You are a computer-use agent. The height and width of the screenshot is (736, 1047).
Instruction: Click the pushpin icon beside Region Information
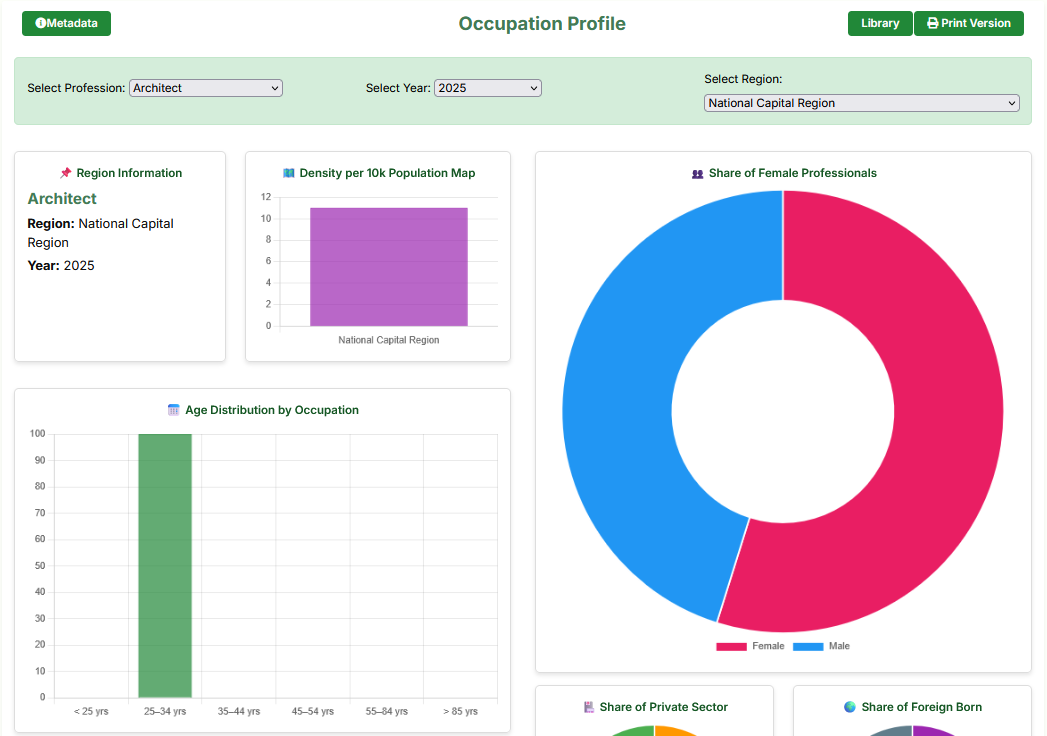65,173
